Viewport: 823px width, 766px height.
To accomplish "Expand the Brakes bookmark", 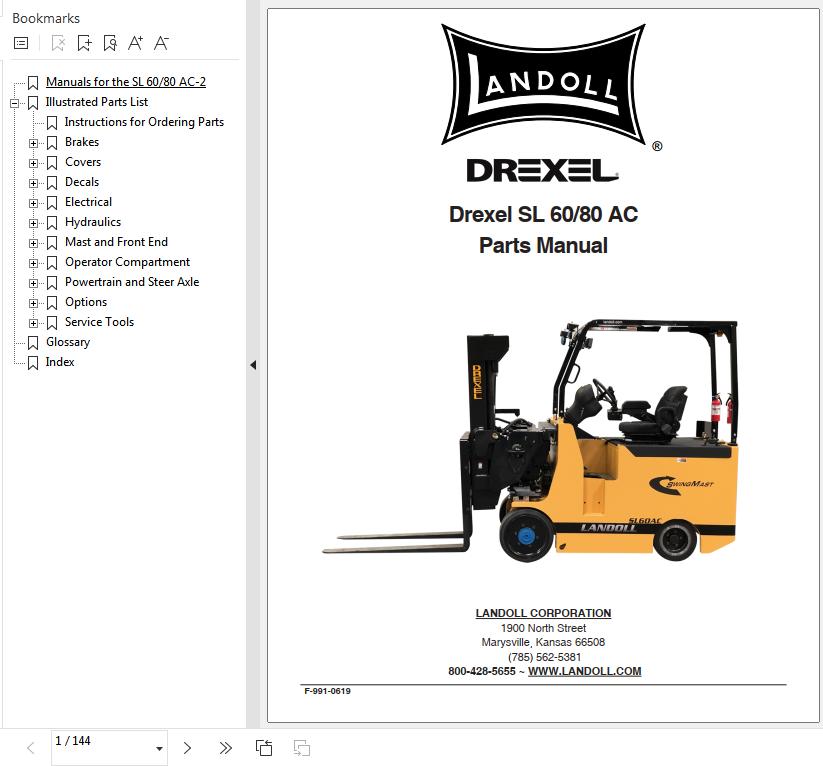I will click(x=33, y=143).
